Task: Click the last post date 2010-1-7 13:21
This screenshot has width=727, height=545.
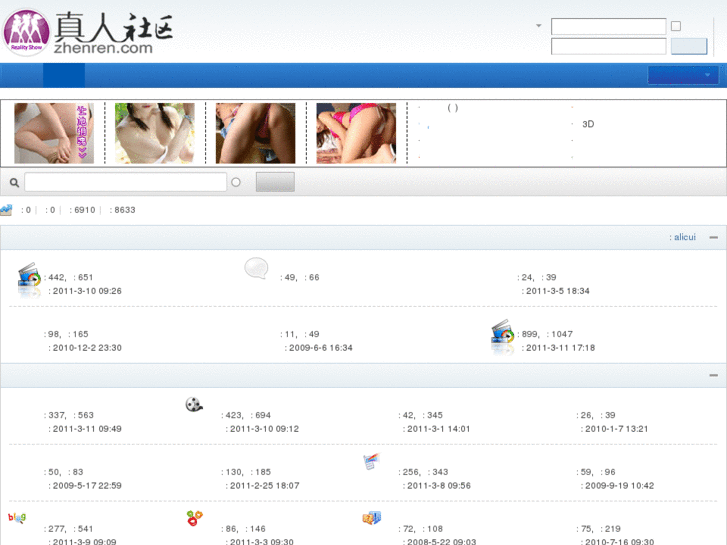Action: pyautogui.click(x=617, y=429)
